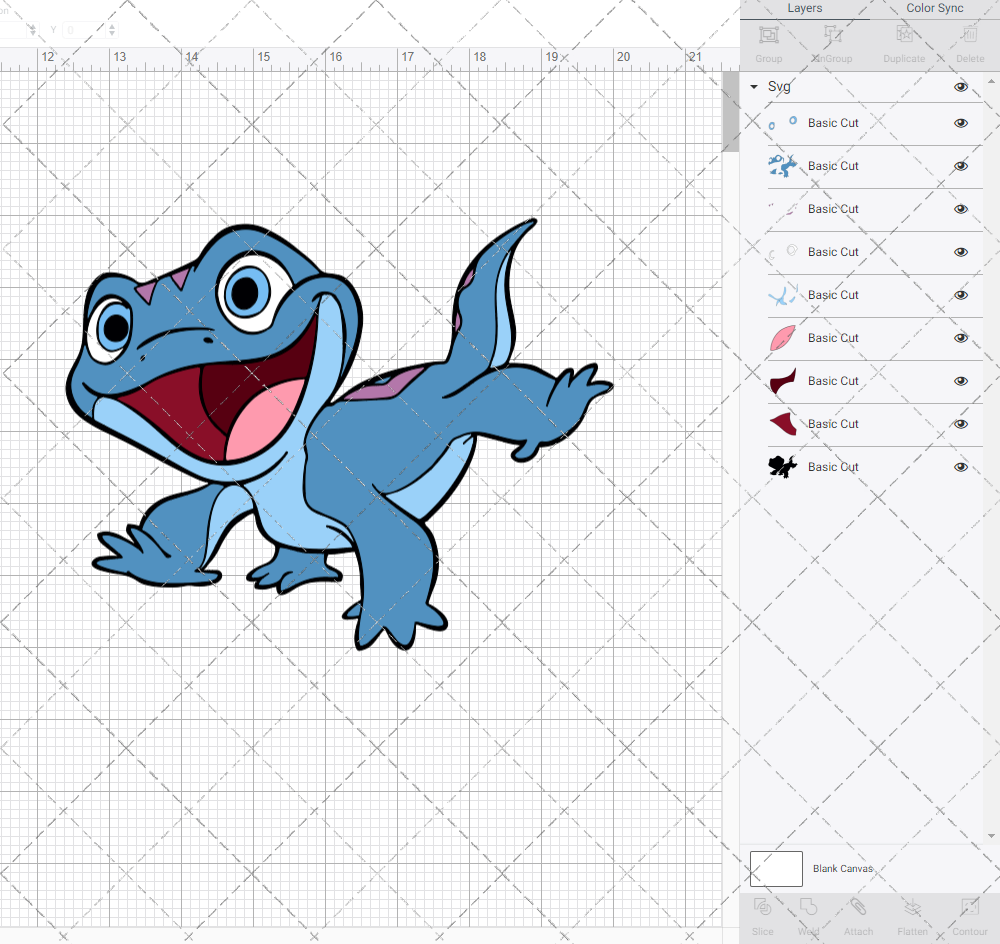Click the Basic Cut text beside the medium-blue body
This screenshot has width=1000, height=944.
pos(833,166)
